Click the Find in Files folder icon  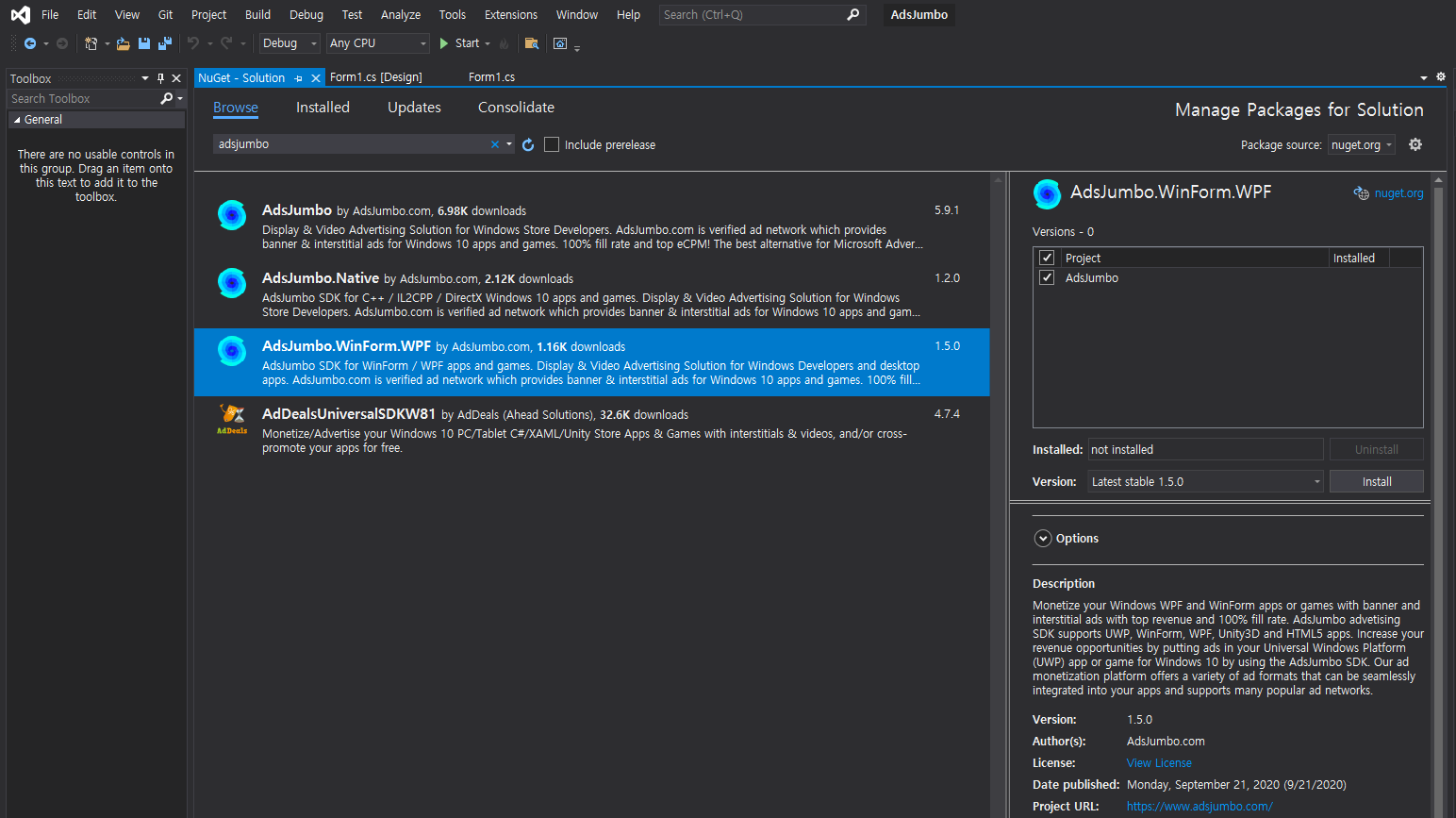(532, 43)
